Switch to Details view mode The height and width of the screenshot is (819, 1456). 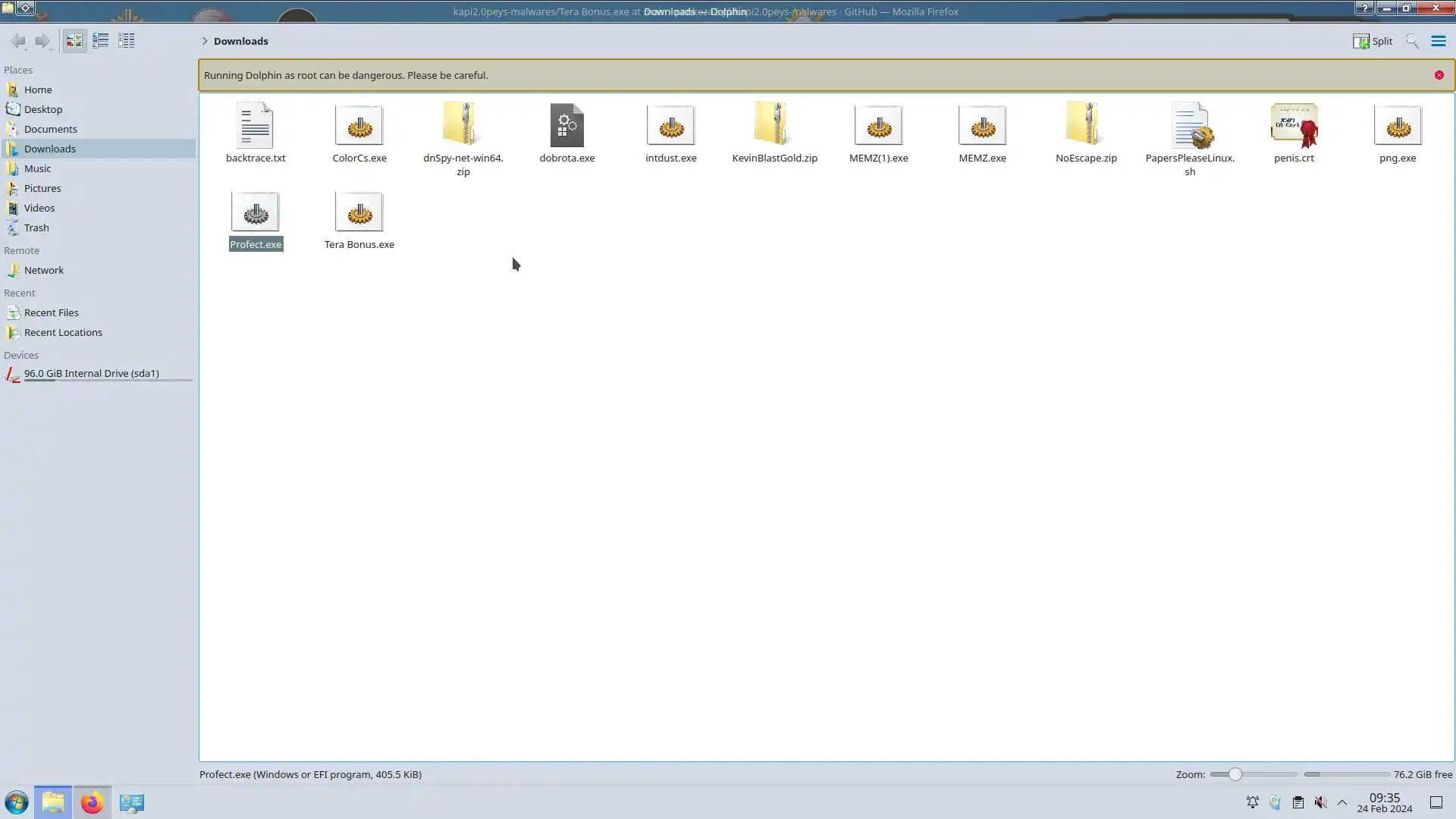pos(127,41)
